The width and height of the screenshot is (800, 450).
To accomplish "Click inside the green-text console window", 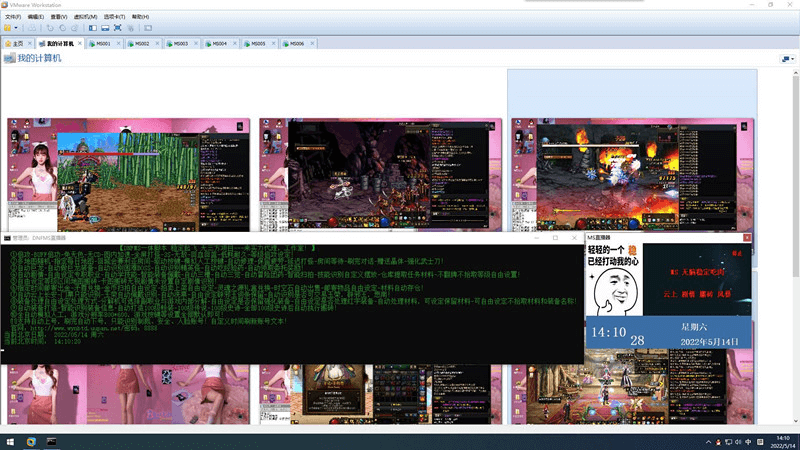I will (x=292, y=304).
